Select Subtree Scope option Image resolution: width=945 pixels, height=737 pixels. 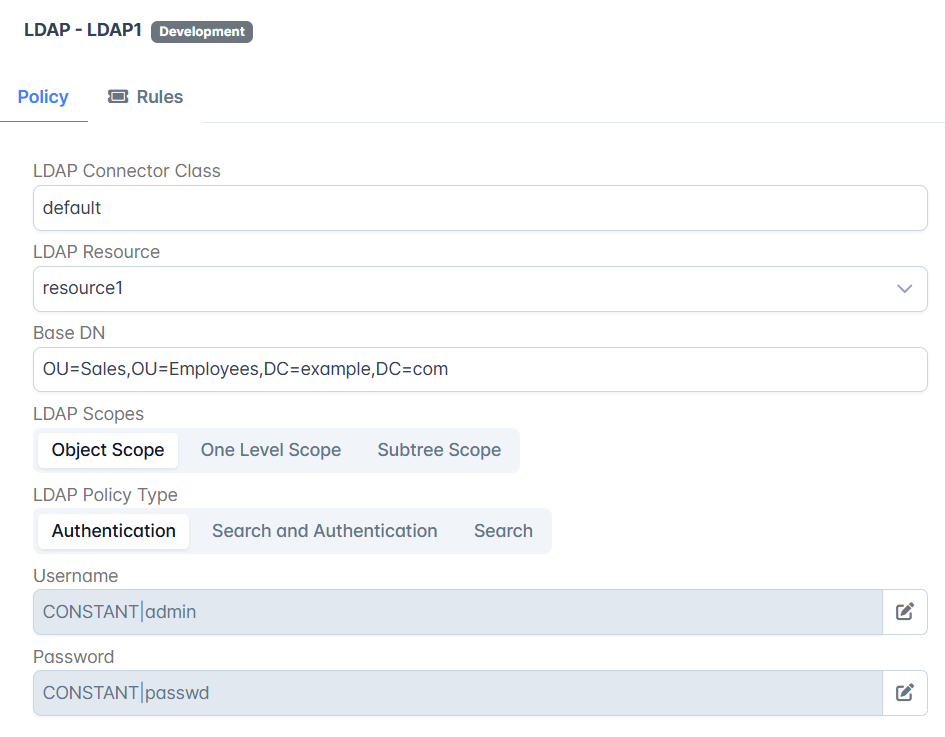tap(439, 450)
